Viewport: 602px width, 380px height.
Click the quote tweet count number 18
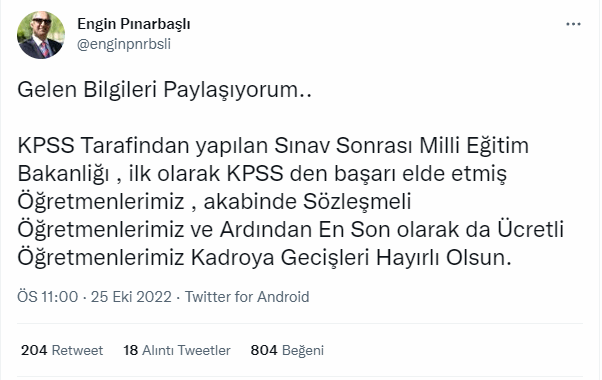(x=131, y=350)
